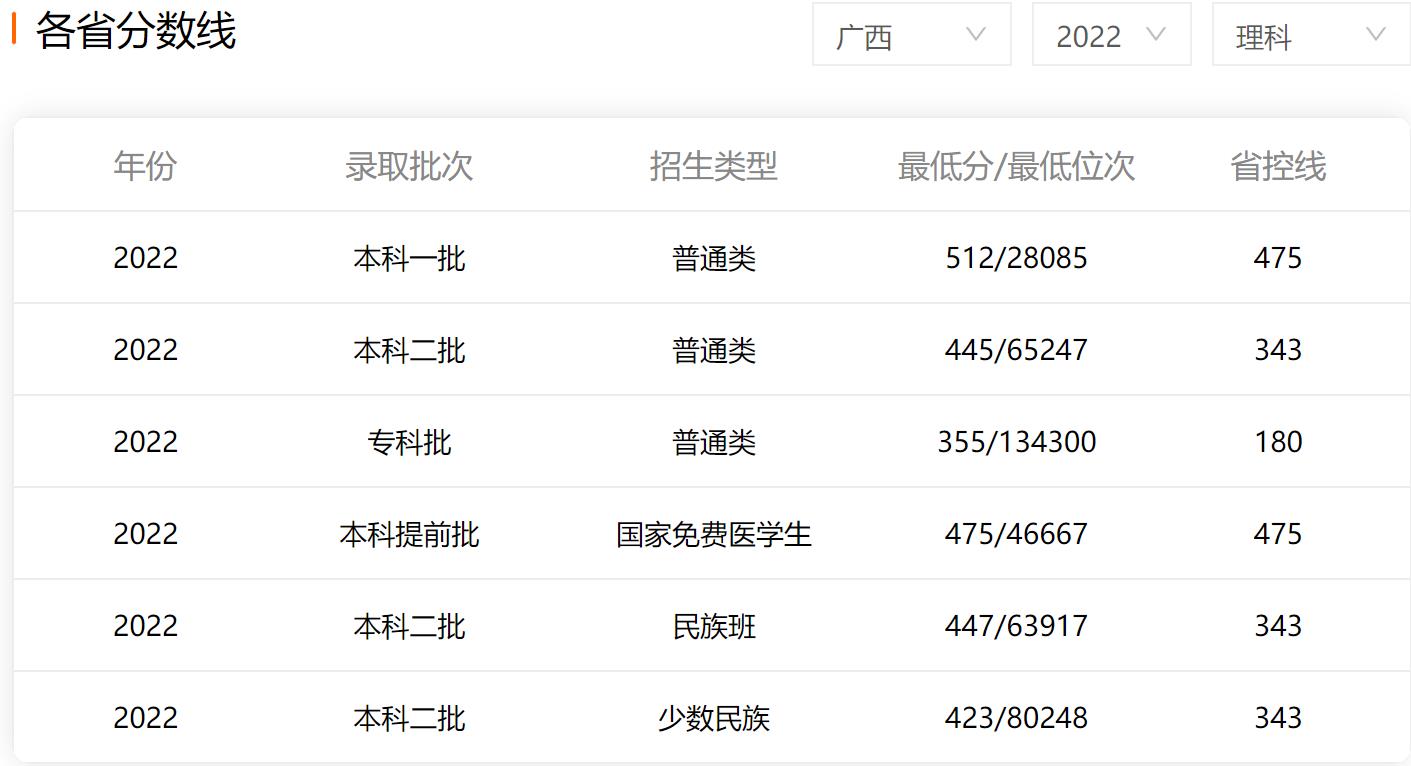
Task: Click the chevron arrow beside 广西
Action: coord(976,35)
